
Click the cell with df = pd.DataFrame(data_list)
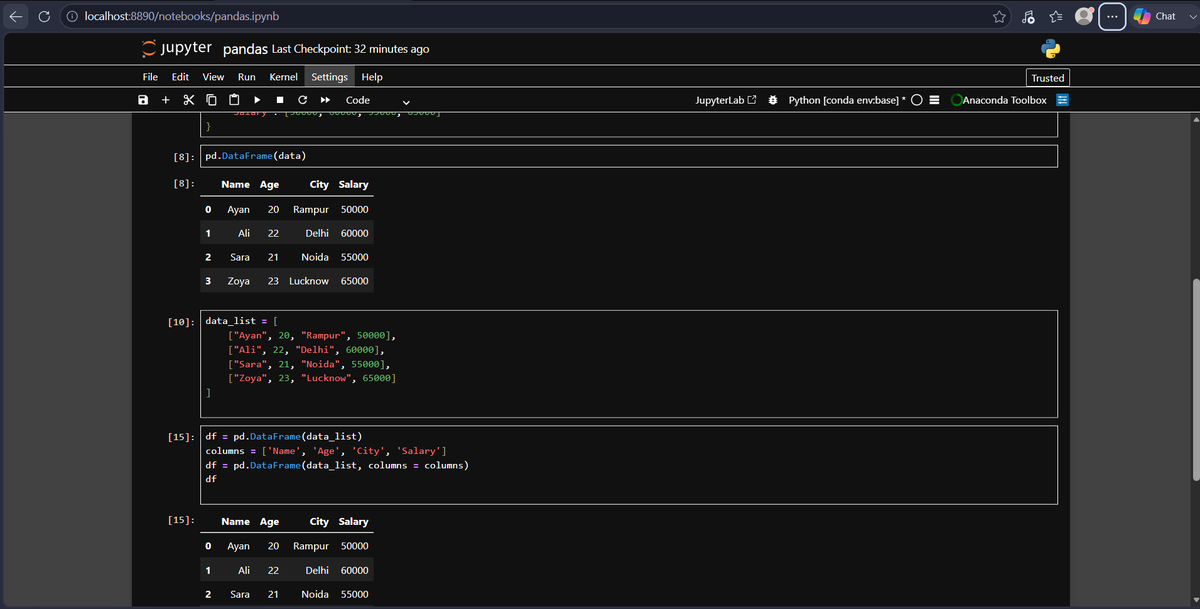tap(629, 465)
